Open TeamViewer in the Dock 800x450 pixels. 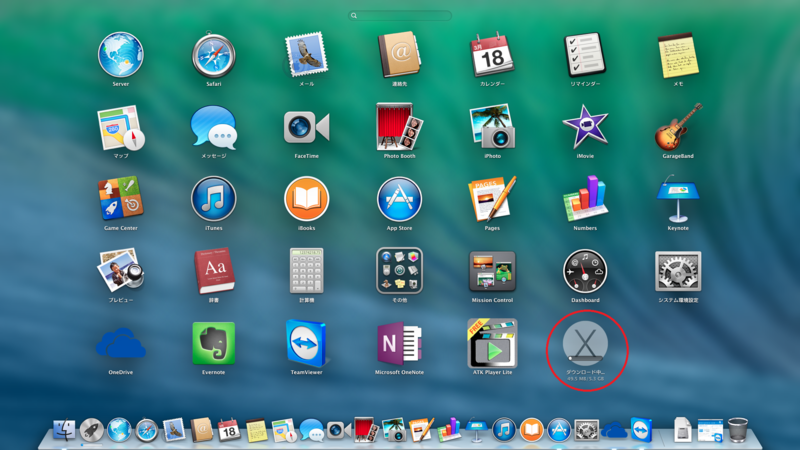[x=641, y=430]
